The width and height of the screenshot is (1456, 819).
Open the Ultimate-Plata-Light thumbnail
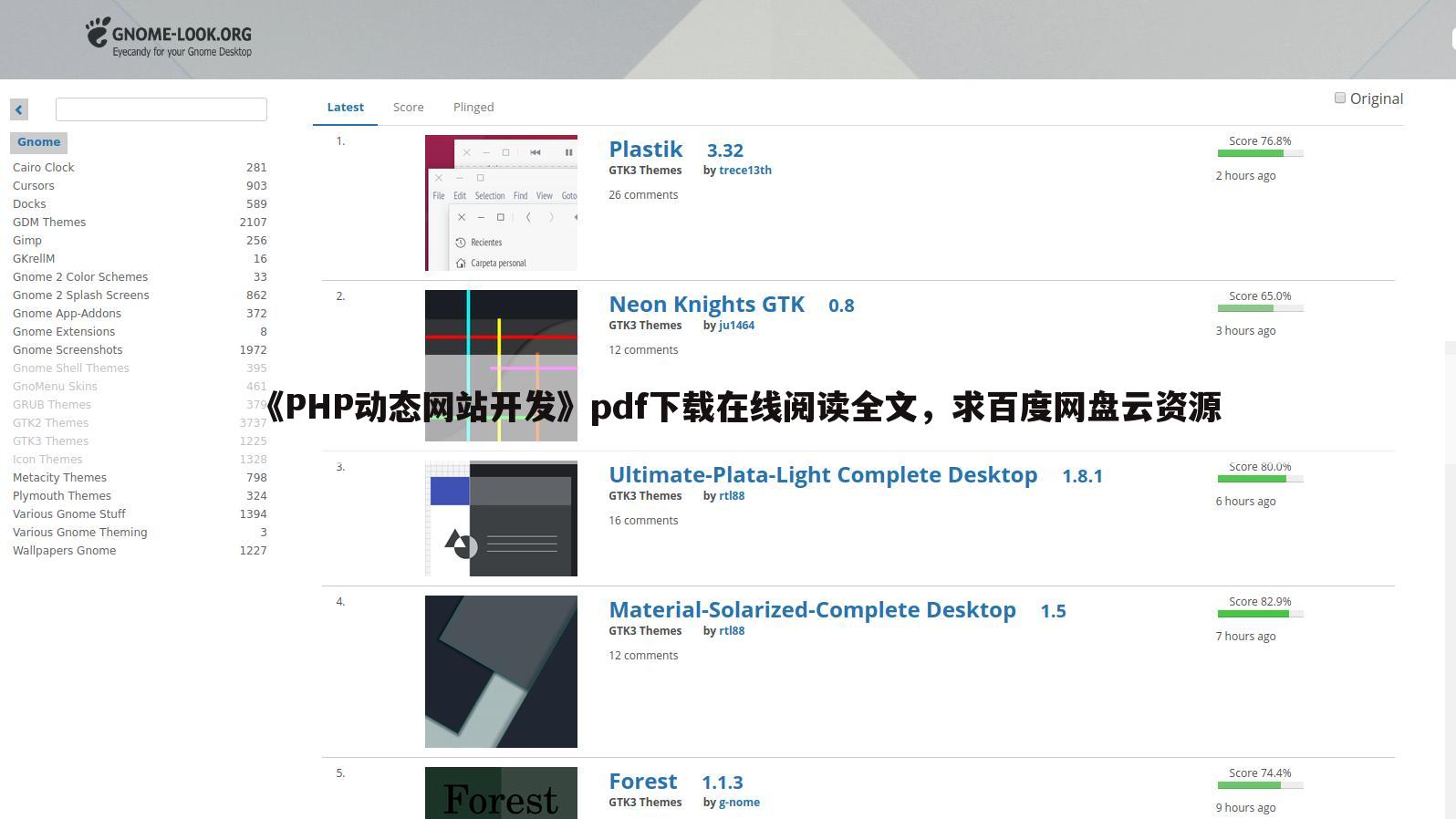(501, 518)
